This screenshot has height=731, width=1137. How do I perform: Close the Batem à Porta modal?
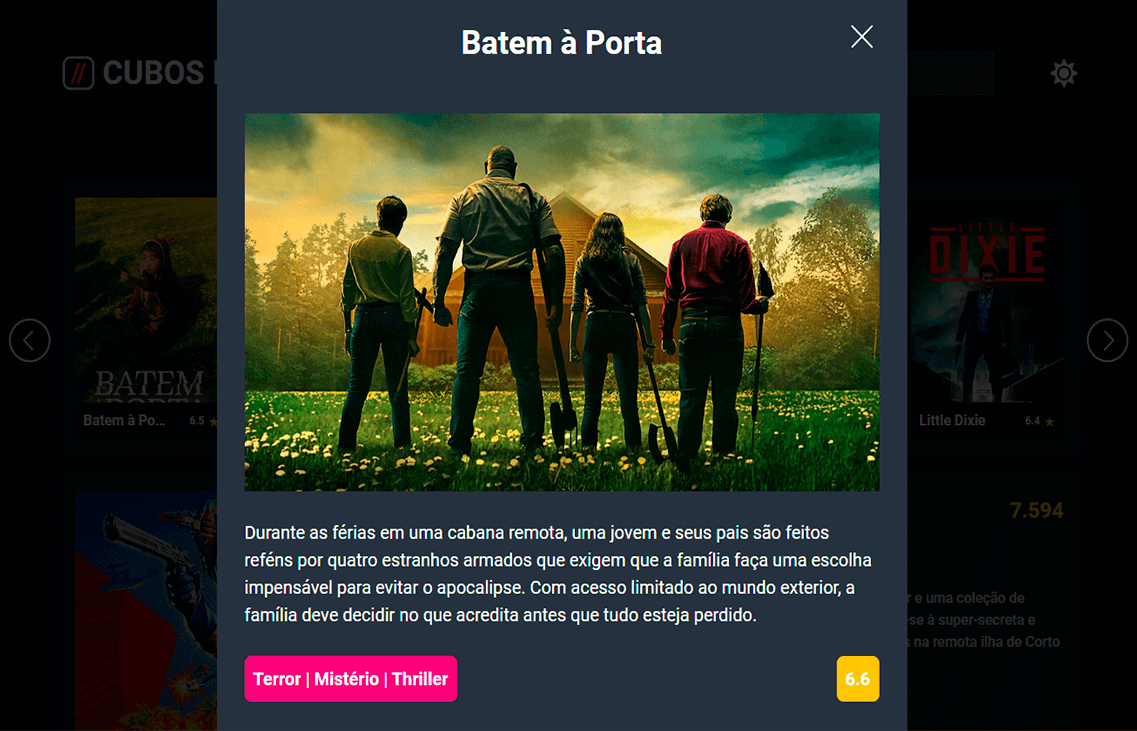tap(861, 36)
